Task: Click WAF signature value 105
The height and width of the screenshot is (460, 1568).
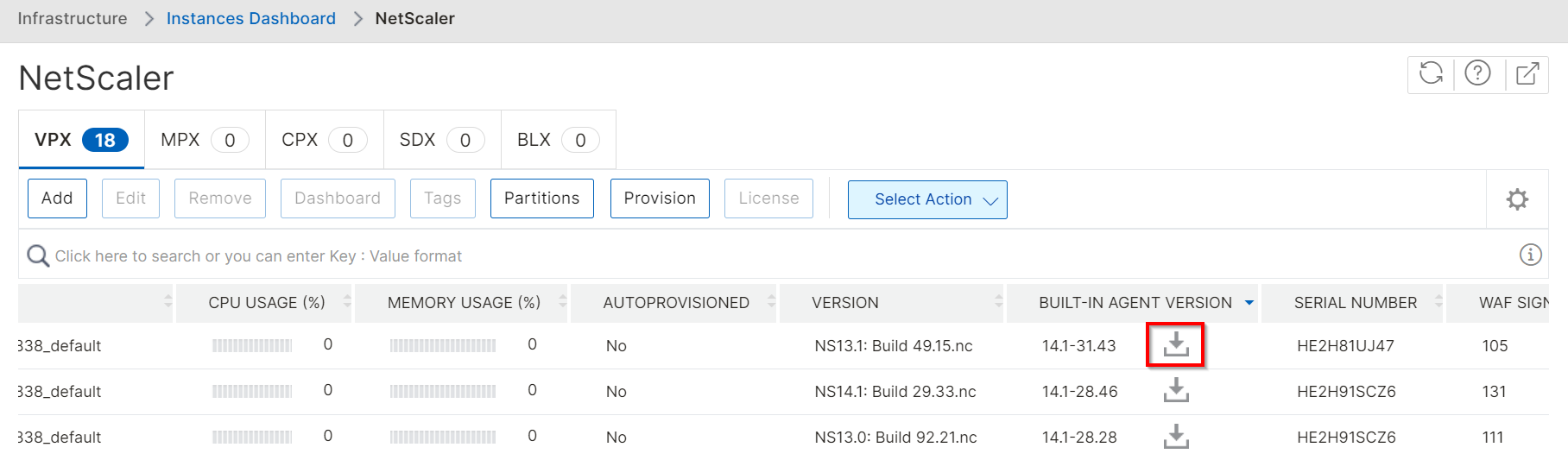Action: point(1495,345)
